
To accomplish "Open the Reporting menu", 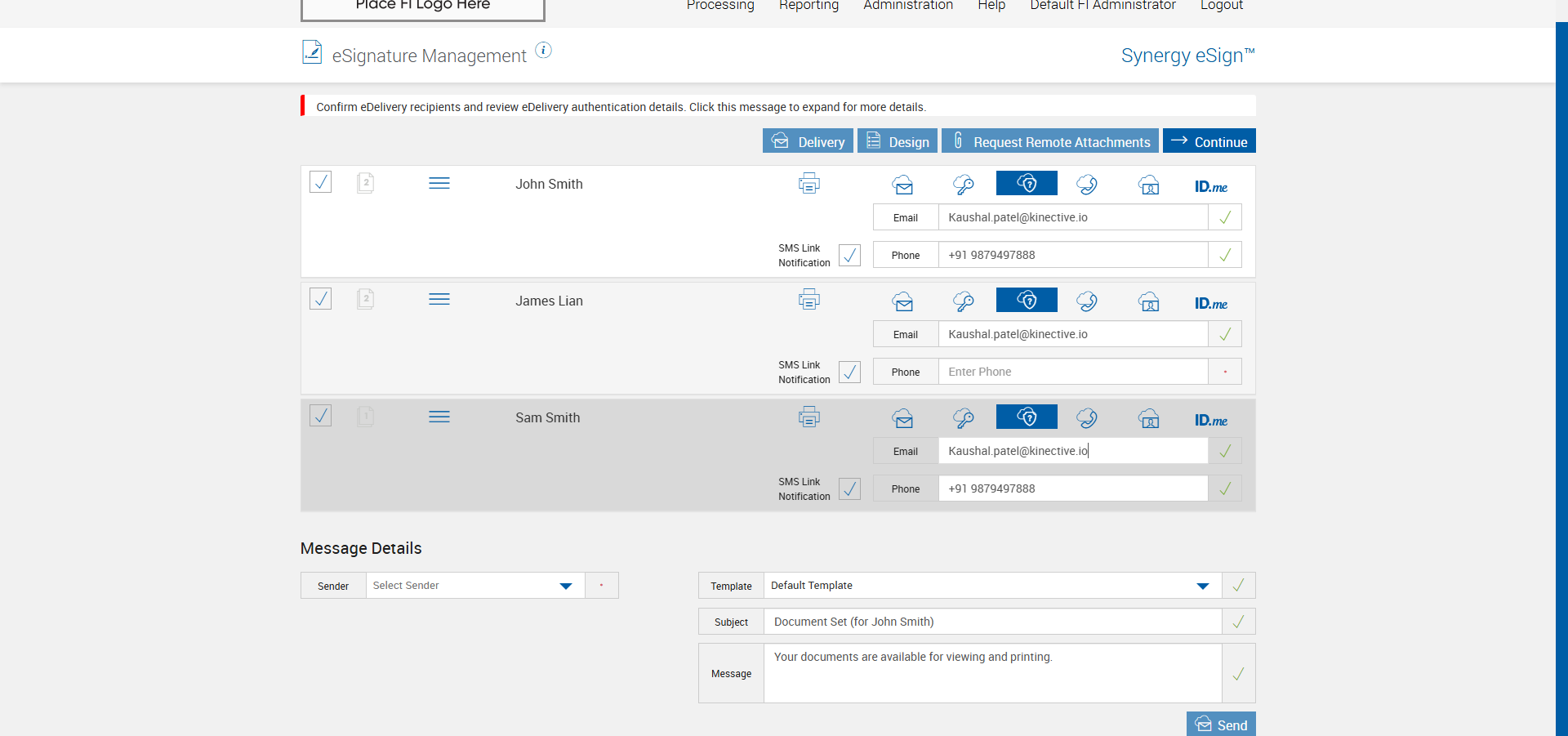I will tap(808, 5).
